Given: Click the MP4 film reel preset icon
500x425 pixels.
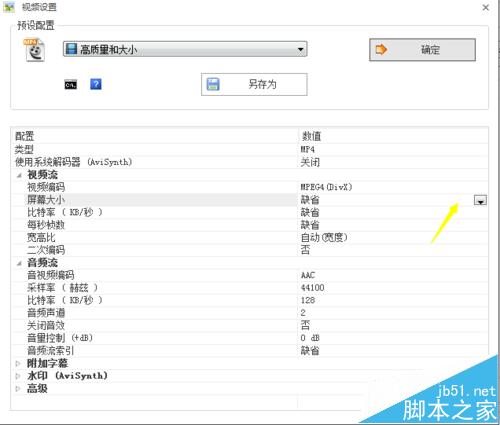Looking at the screenshot, I should tap(34, 50).
